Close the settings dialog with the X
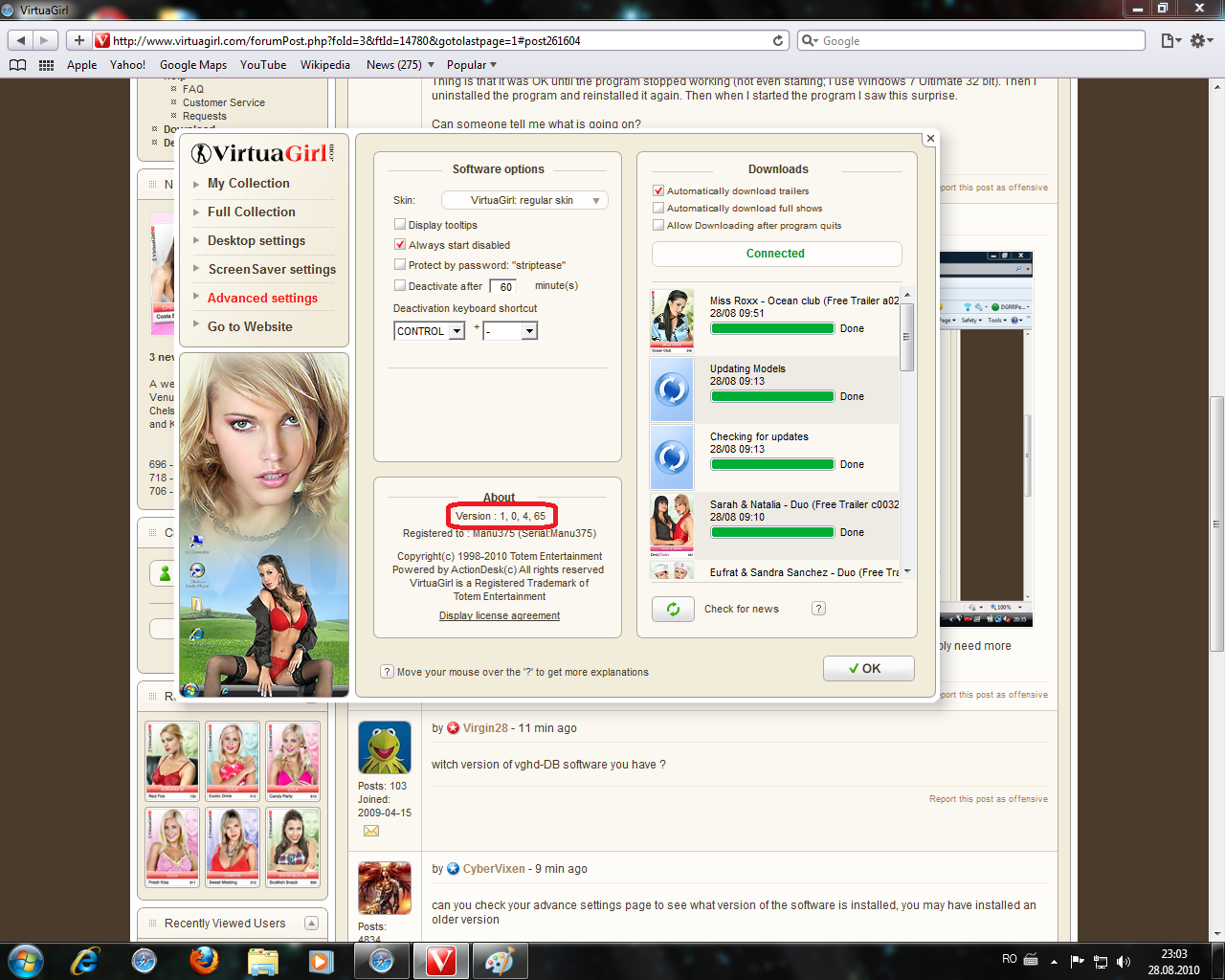This screenshot has width=1225, height=980. tap(929, 139)
